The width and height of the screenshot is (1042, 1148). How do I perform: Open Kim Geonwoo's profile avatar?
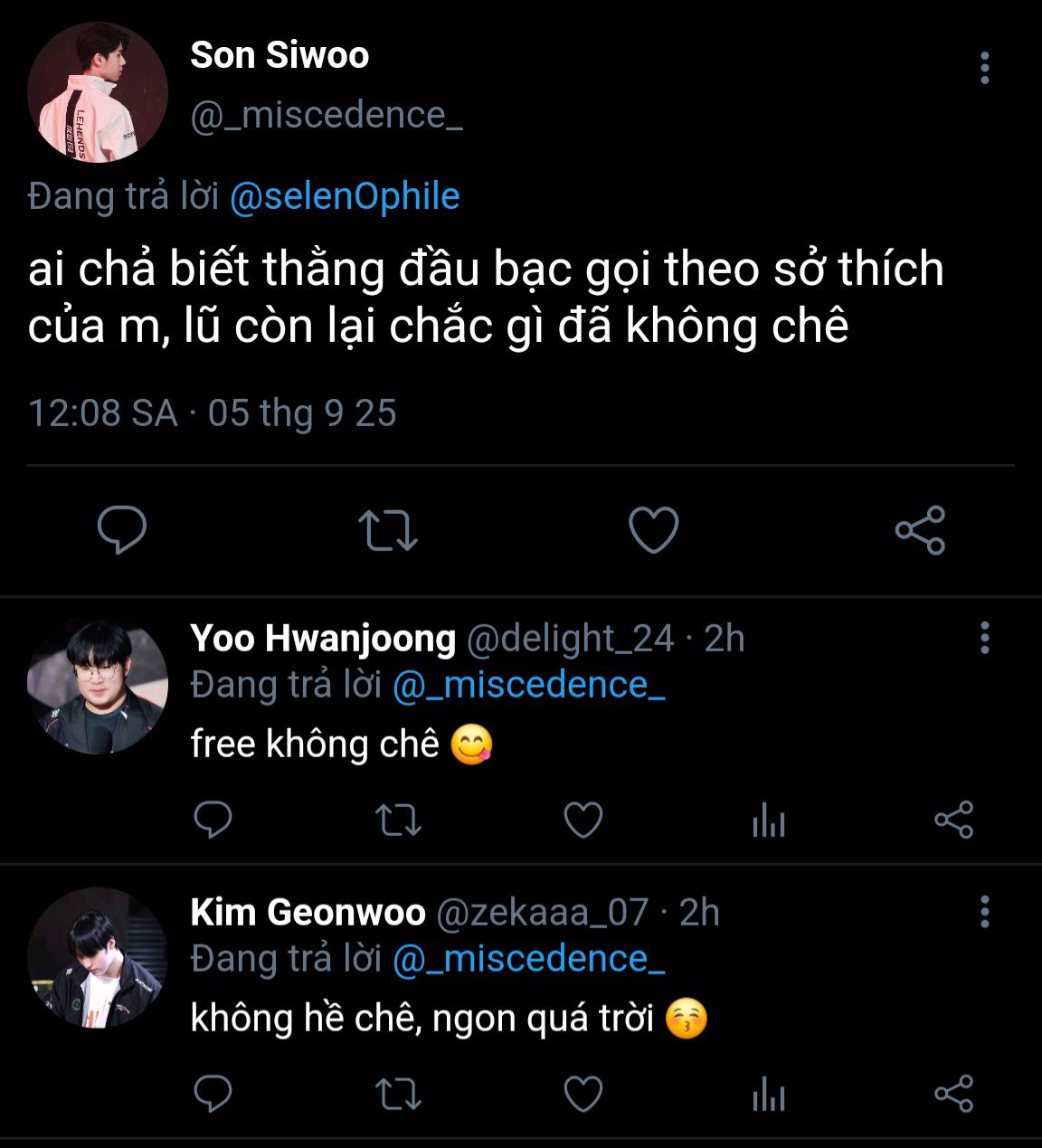[98, 958]
